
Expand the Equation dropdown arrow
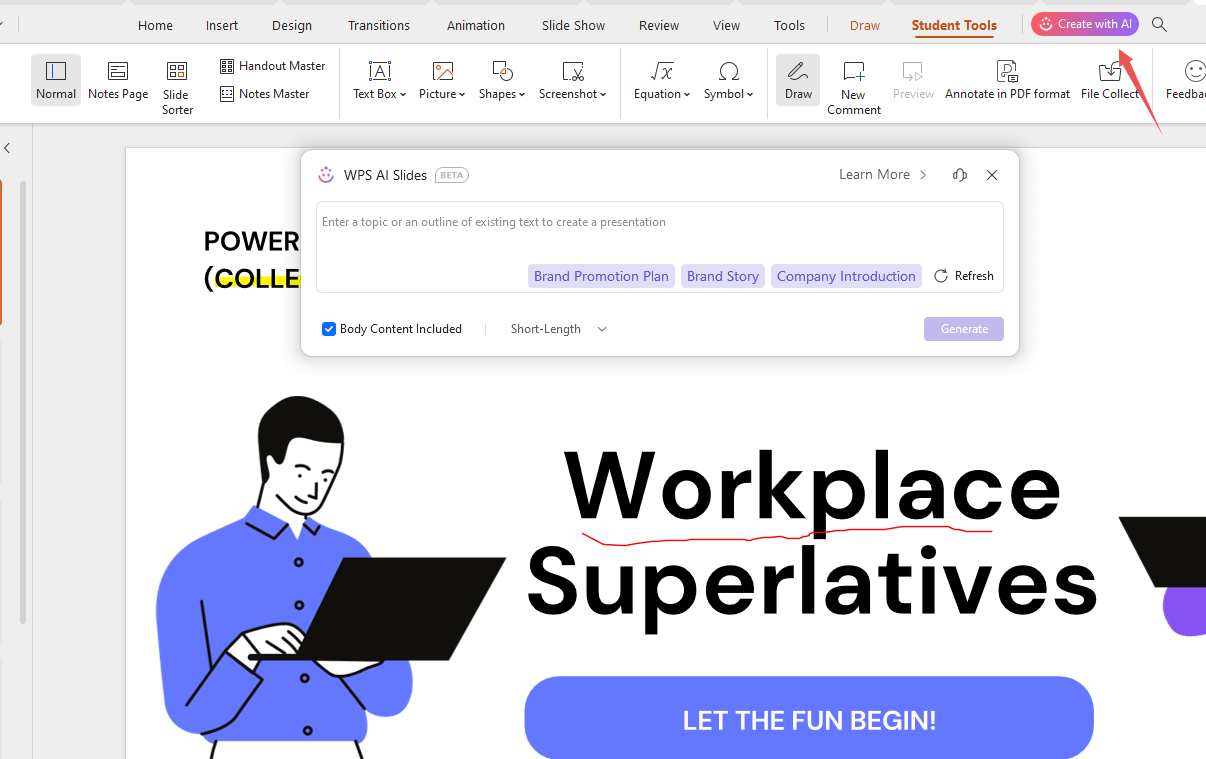point(688,95)
